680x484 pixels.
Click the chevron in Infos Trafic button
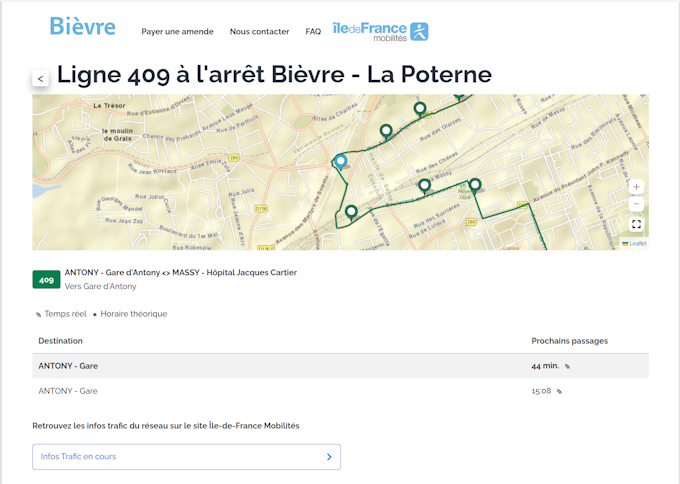pos(329,457)
